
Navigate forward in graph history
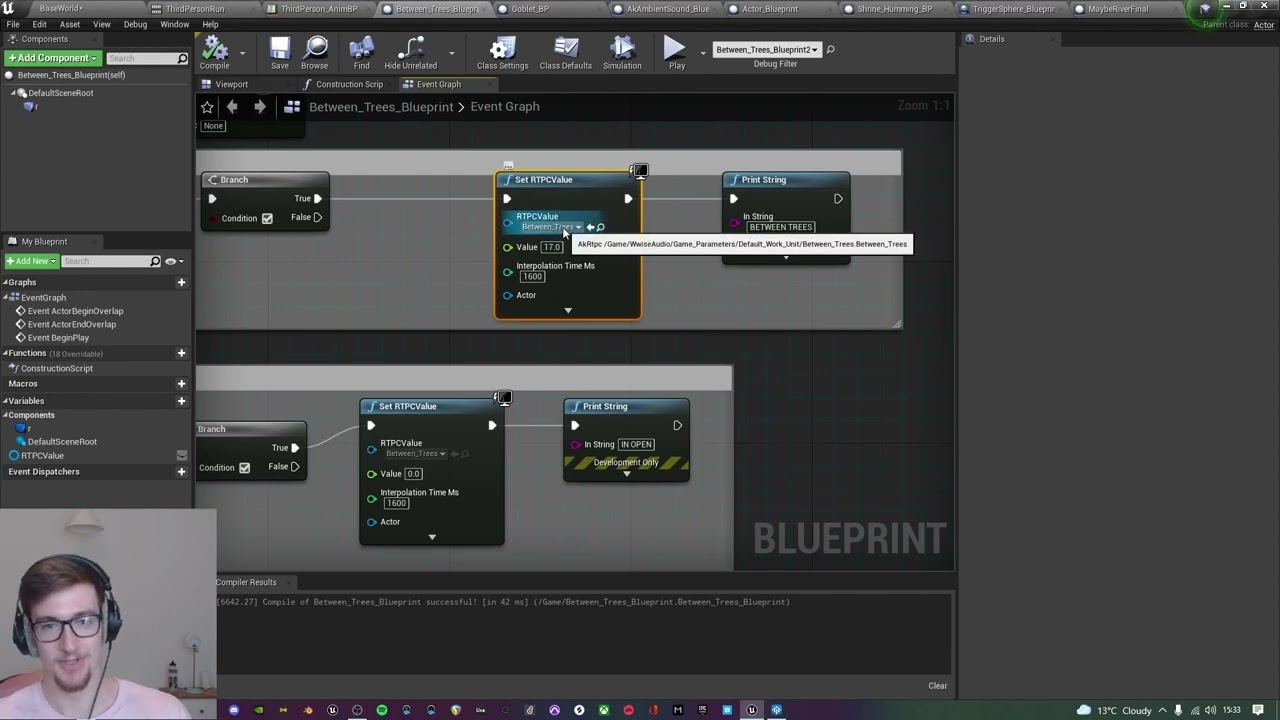click(260, 106)
